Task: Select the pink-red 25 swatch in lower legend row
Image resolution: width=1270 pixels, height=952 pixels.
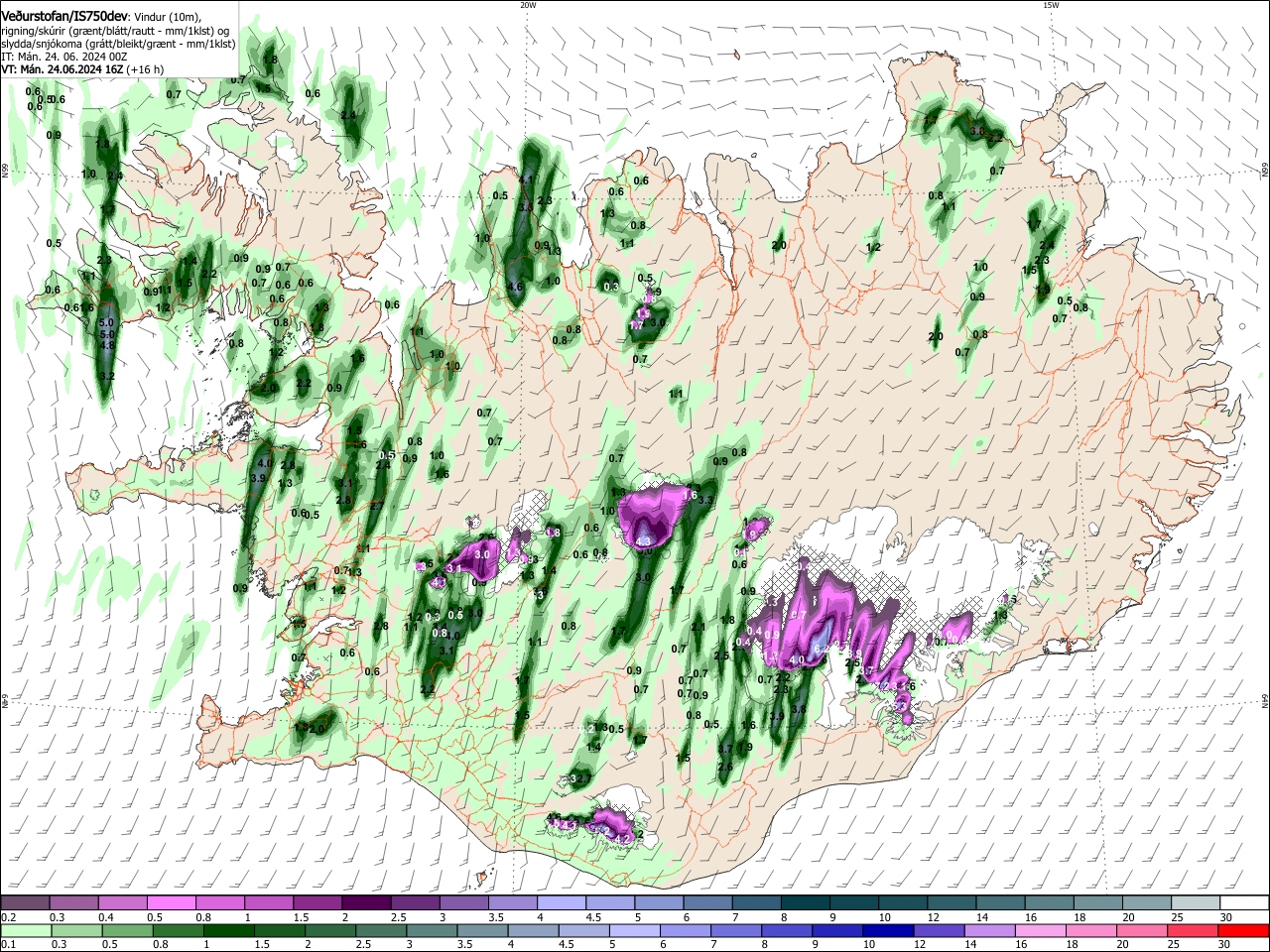Action: pyautogui.click(x=1191, y=930)
